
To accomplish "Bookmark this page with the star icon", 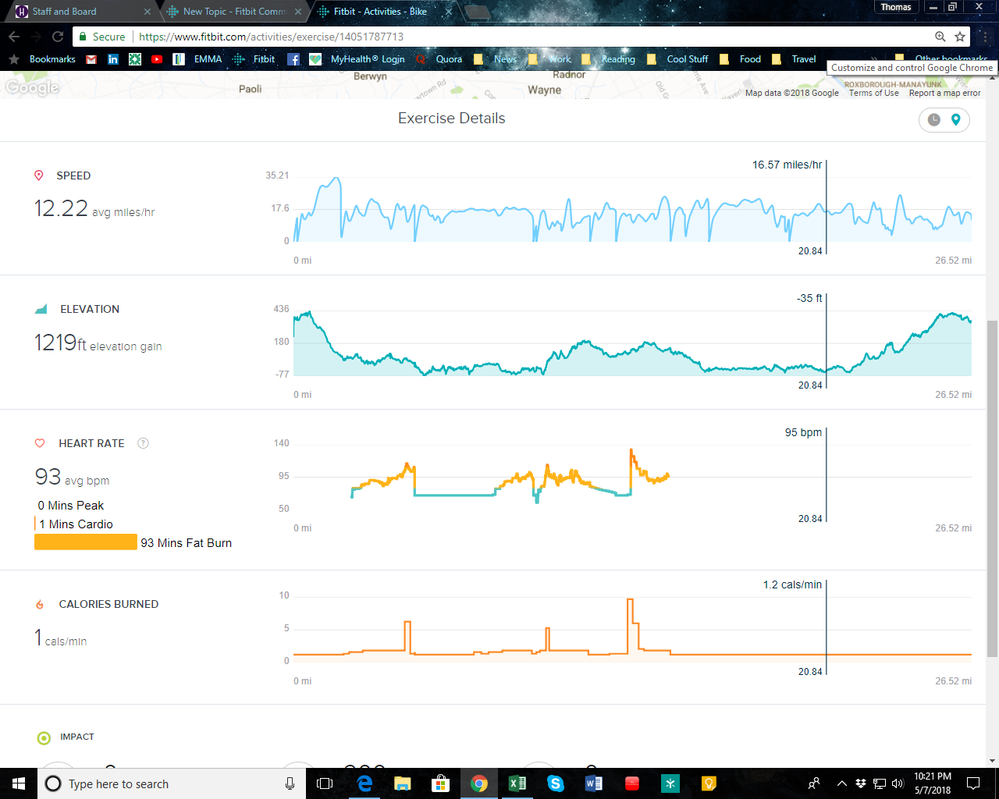I will [960, 36].
